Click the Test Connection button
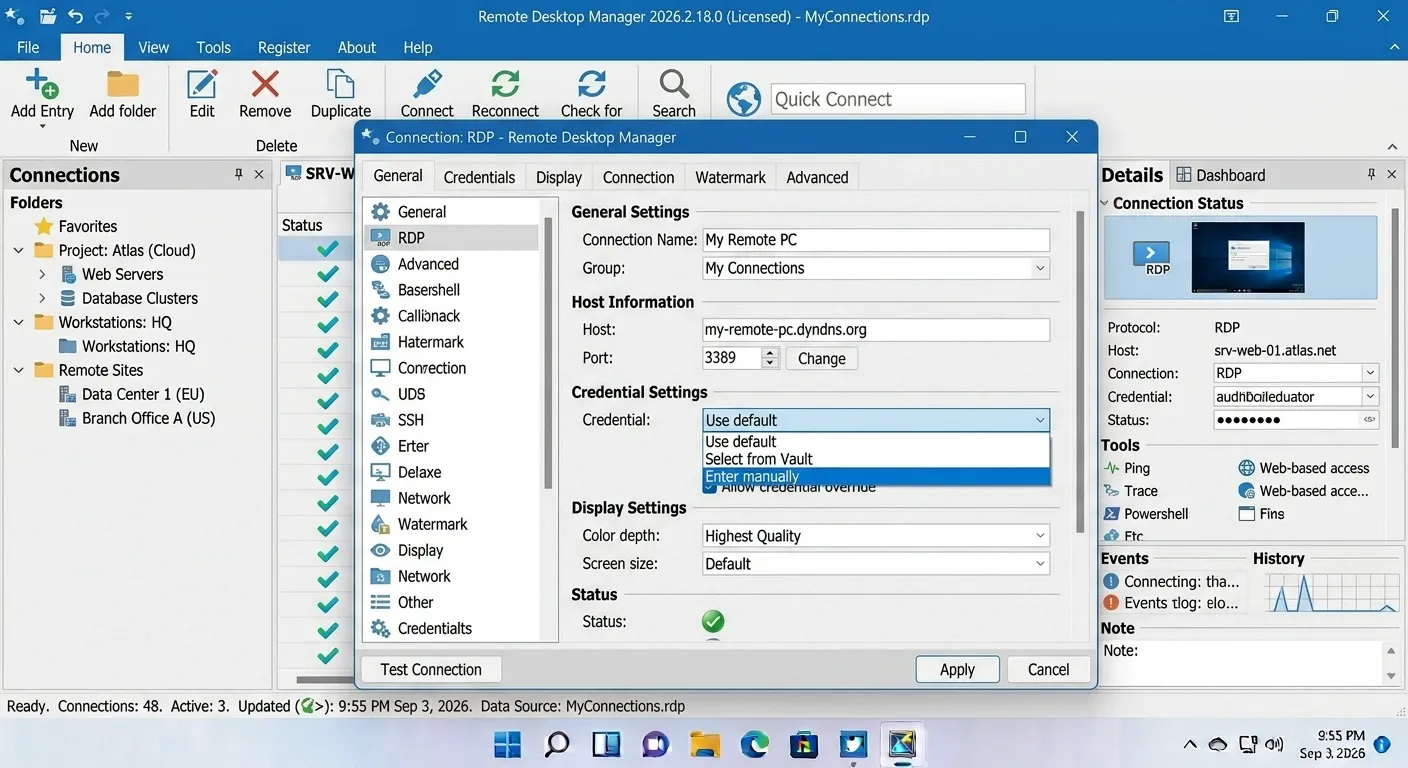Viewport: 1408px width, 768px height. [x=431, y=670]
